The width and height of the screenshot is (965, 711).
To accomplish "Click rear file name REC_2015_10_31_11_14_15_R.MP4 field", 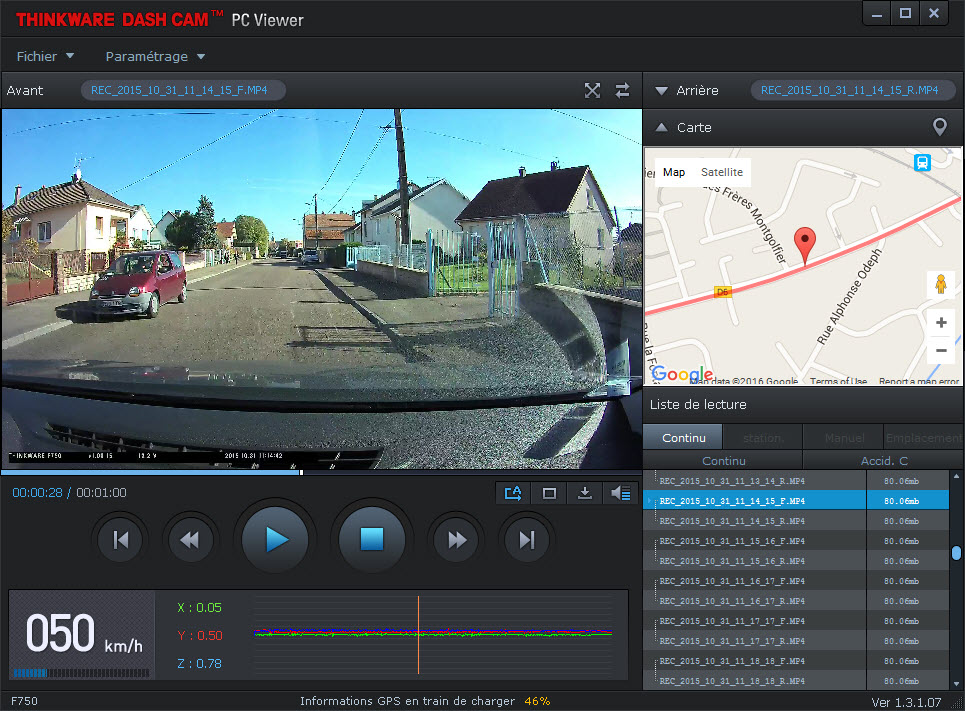I will pyautogui.click(x=852, y=90).
